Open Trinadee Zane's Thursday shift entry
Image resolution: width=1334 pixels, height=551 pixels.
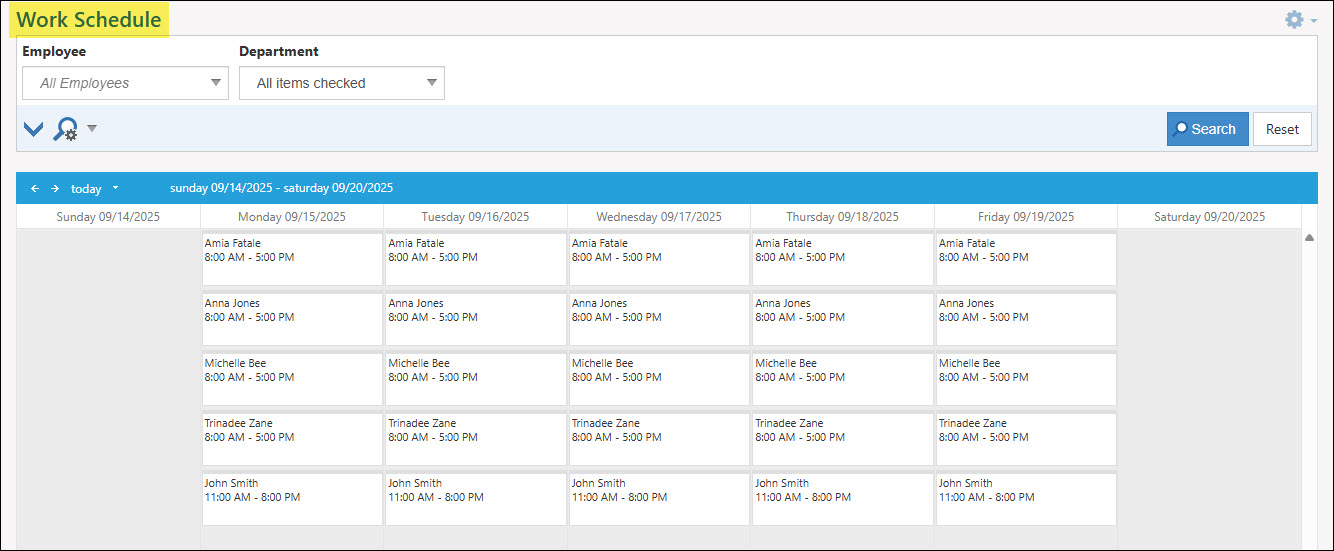click(x=842, y=438)
